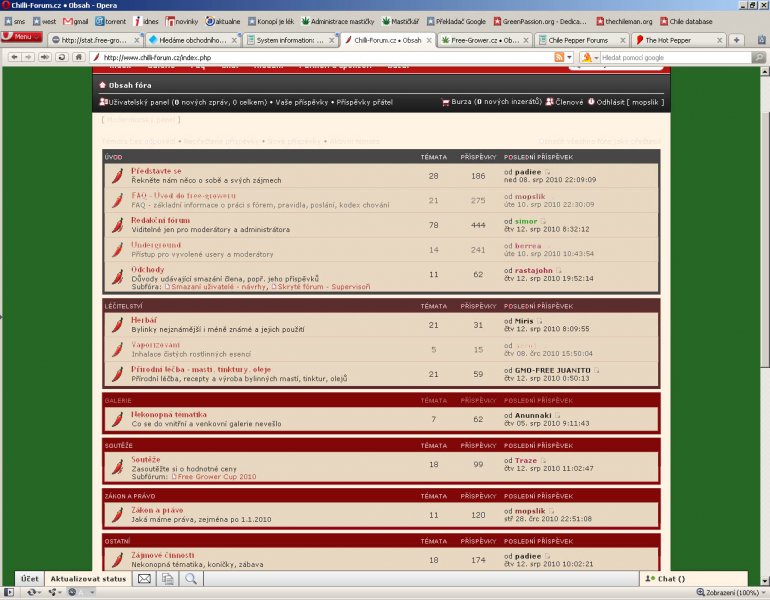Click the envelope mail icon in bottom bar
770x600 pixels.
(x=144, y=579)
